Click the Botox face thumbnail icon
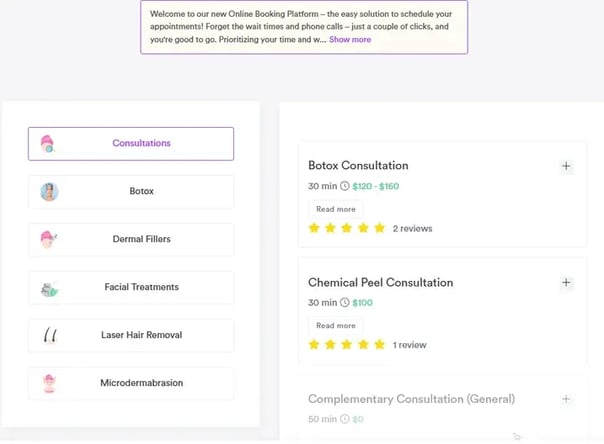 [49, 192]
